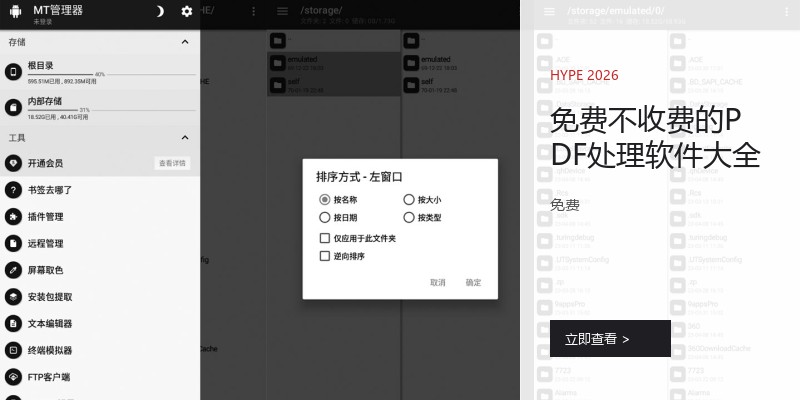This screenshot has height=400, width=800.
Task: Click the 开通会员 diamond icon
Action: coord(13,163)
